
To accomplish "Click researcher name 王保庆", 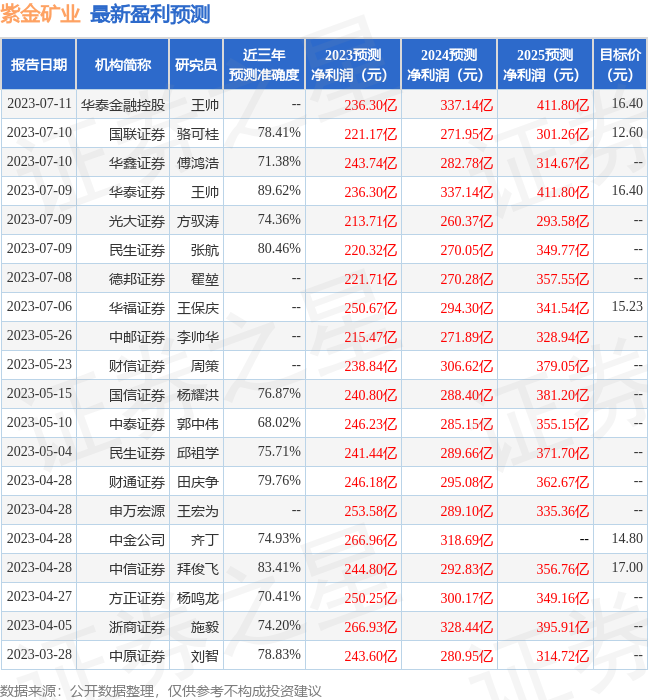I will click(x=198, y=308).
